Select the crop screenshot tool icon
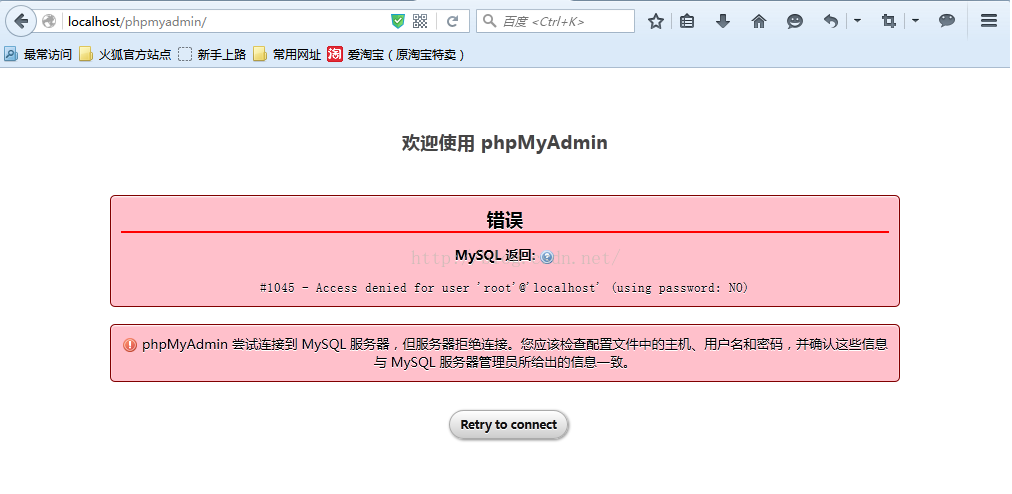Image resolution: width=1012 pixels, height=494 pixels. coord(889,21)
